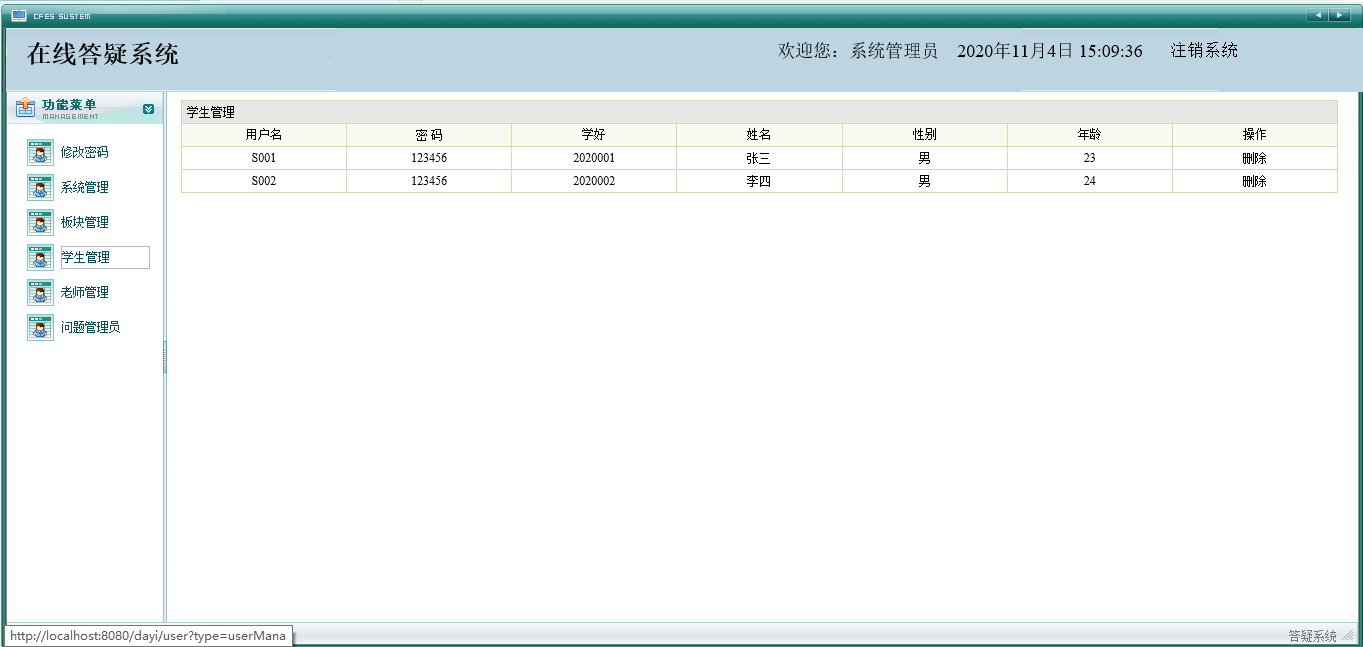1363x647 pixels.
Task: Click the 姓名 column header
Action: [759, 135]
